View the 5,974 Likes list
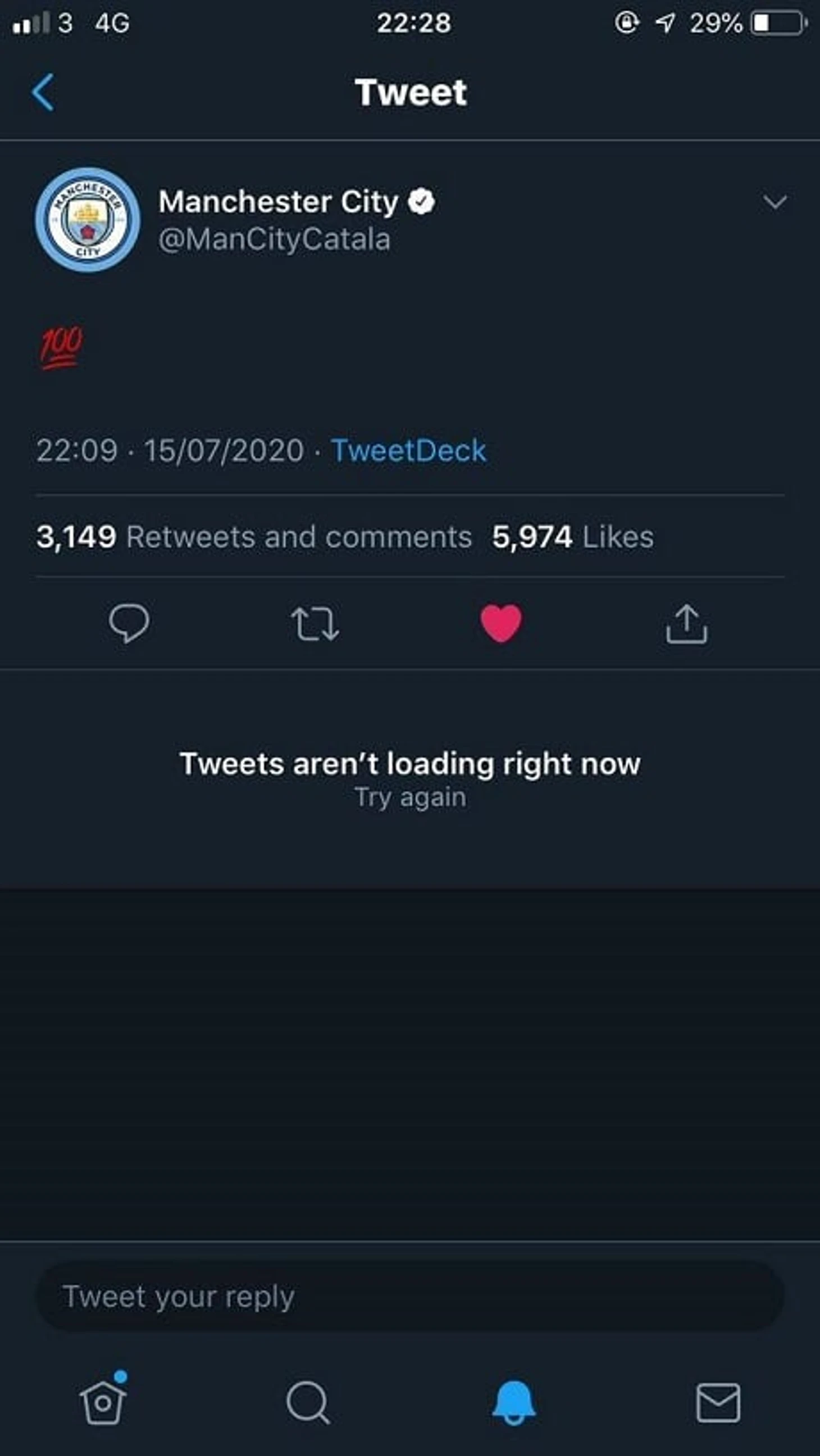Viewport: 820px width, 1456px height. (x=572, y=536)
